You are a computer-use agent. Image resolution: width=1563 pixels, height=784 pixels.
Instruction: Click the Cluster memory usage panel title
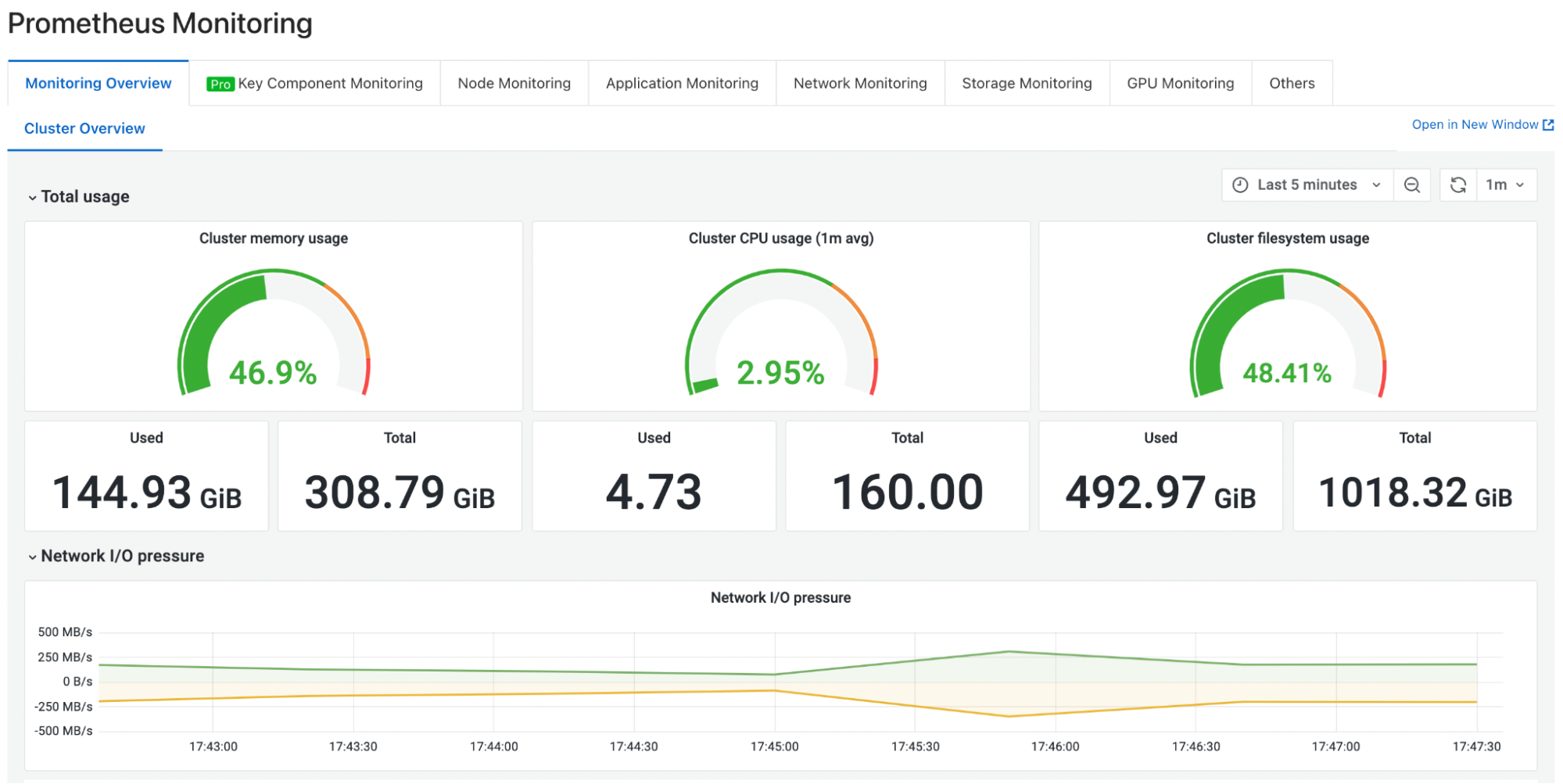[274, 238]
